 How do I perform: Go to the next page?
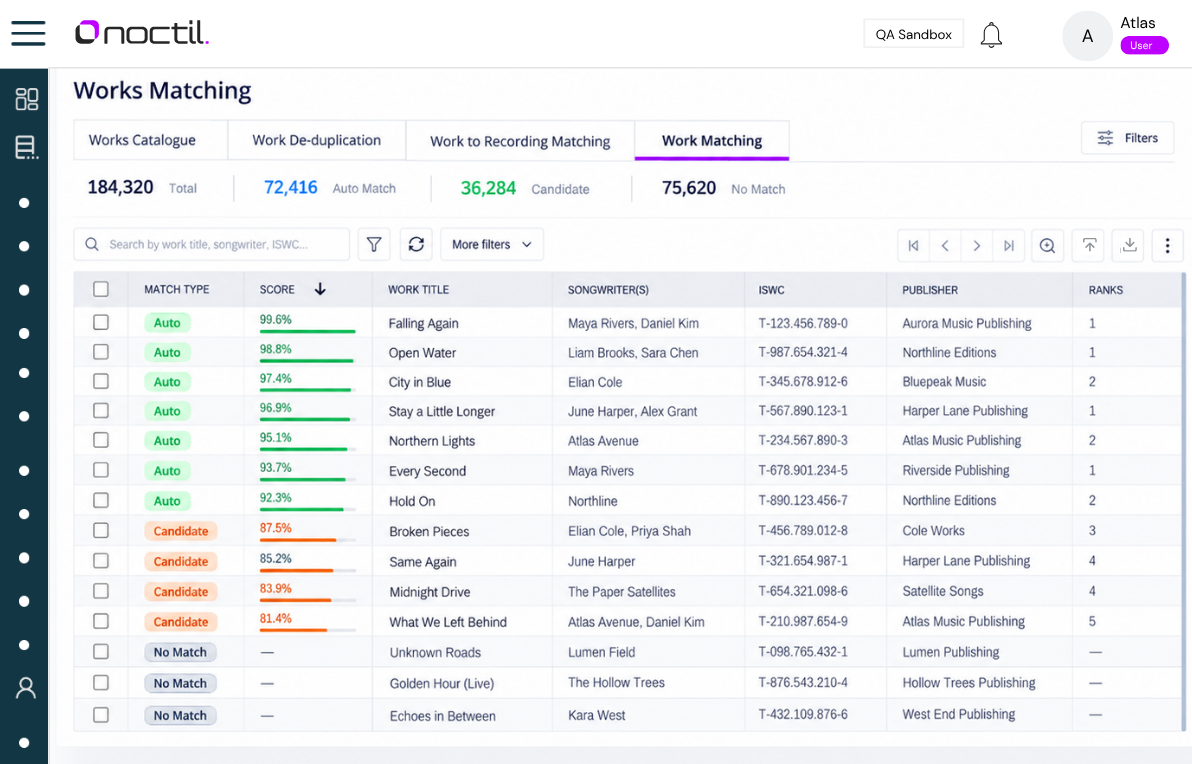(977, 246)
